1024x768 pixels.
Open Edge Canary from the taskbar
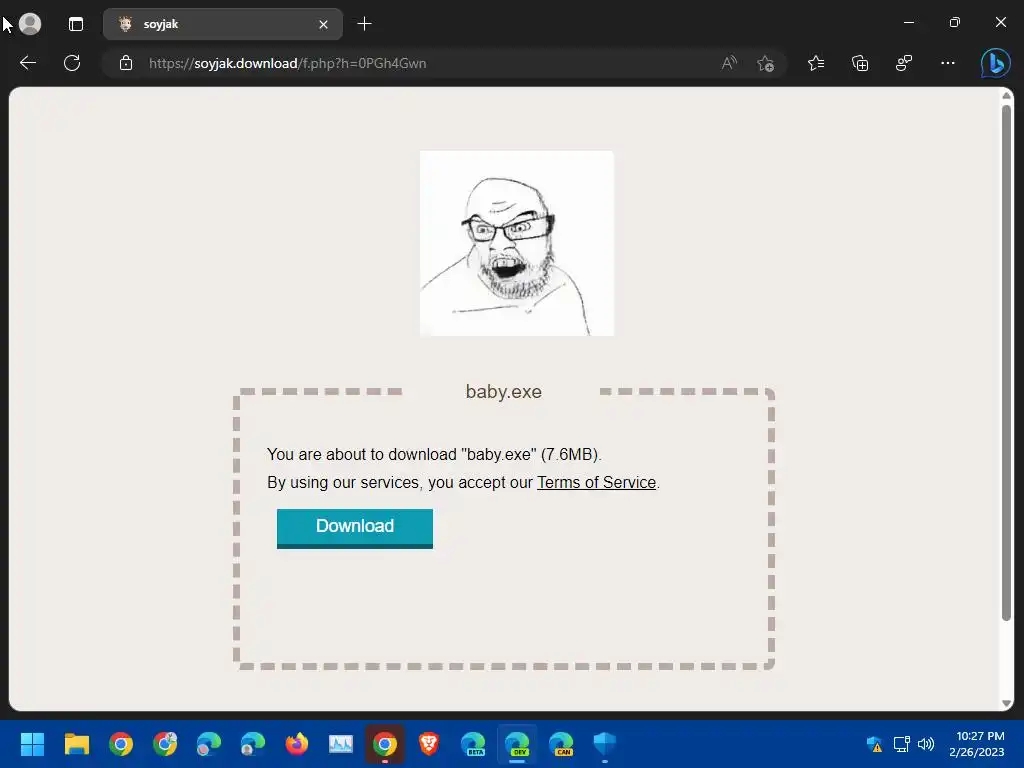pos(561,744)
